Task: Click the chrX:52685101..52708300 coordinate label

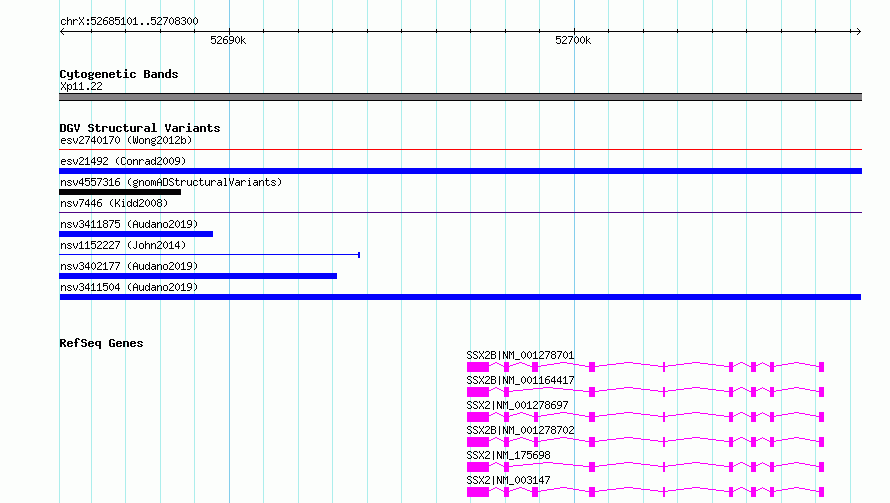Action: coord(129,21)
